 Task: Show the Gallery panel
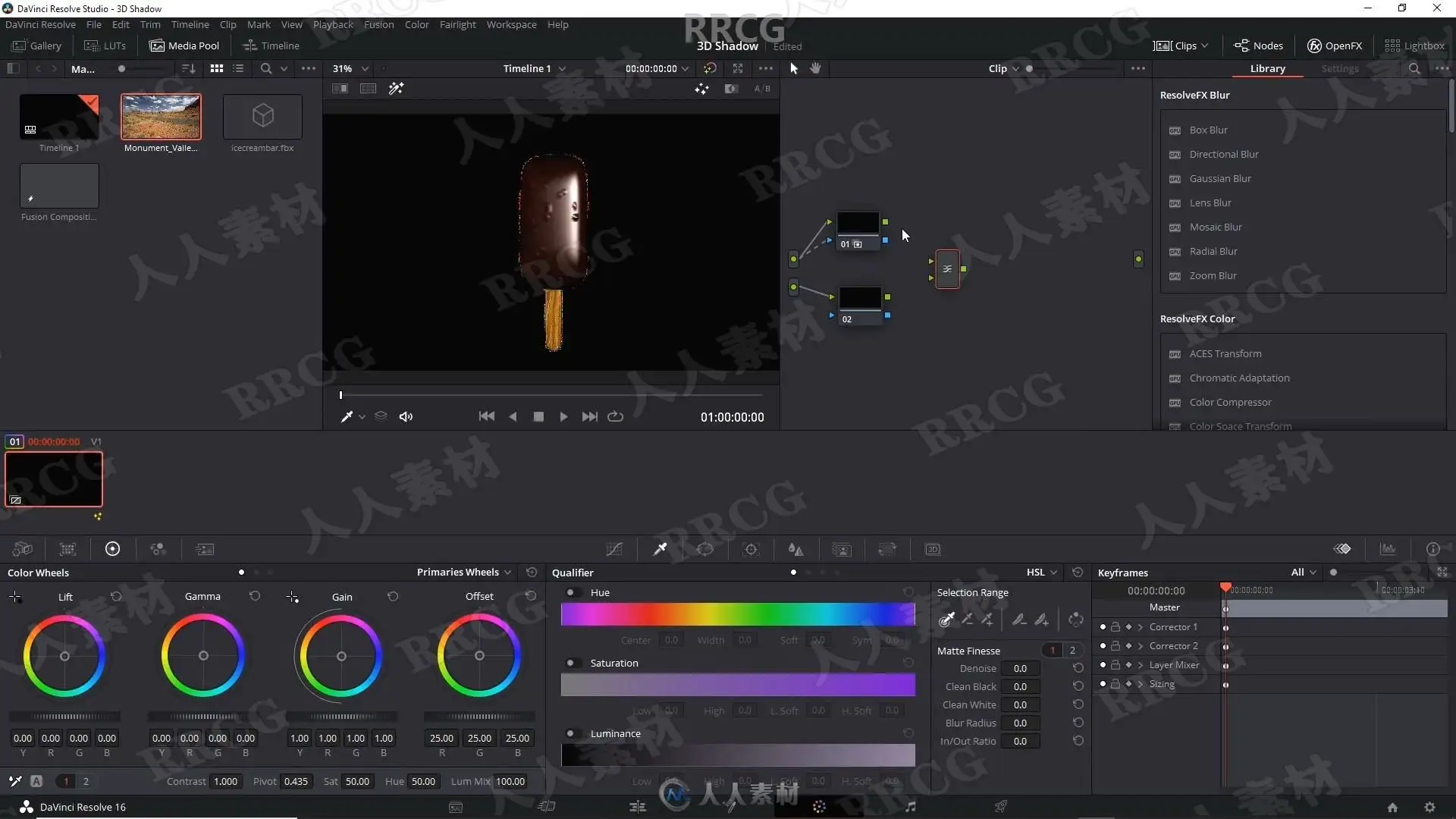[36, 45]
